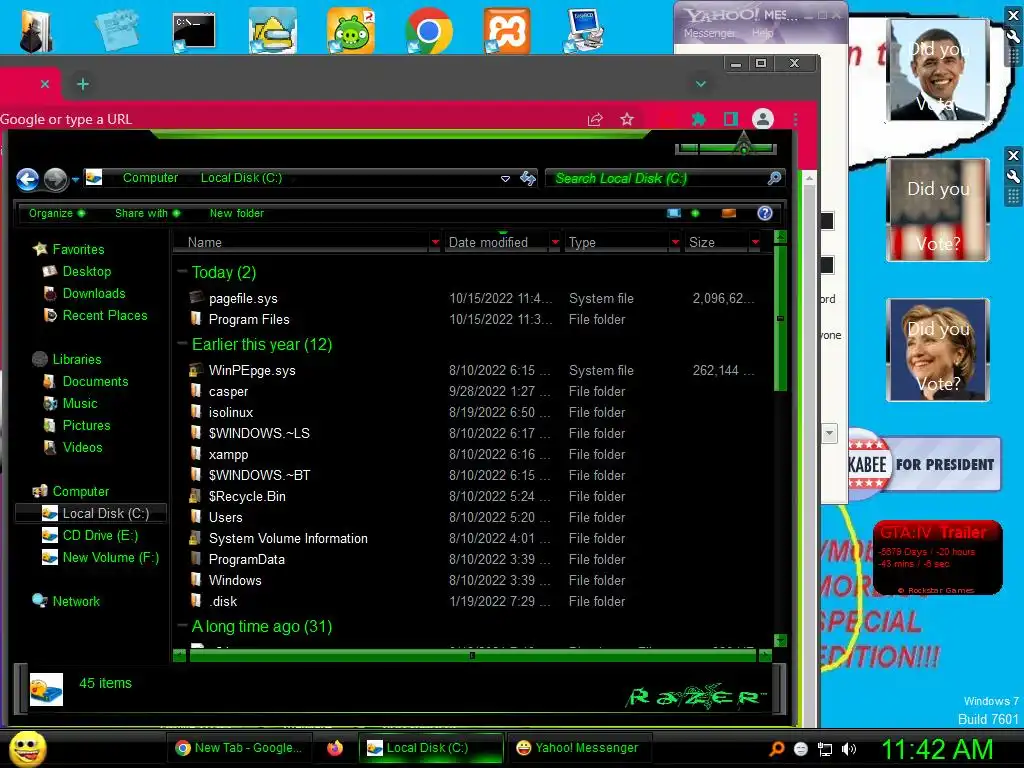Open the Size column filter arrow
Image resolution: width=1024 pixels, height=768 pixels.
pyautogui.click(x=756, y=242)
